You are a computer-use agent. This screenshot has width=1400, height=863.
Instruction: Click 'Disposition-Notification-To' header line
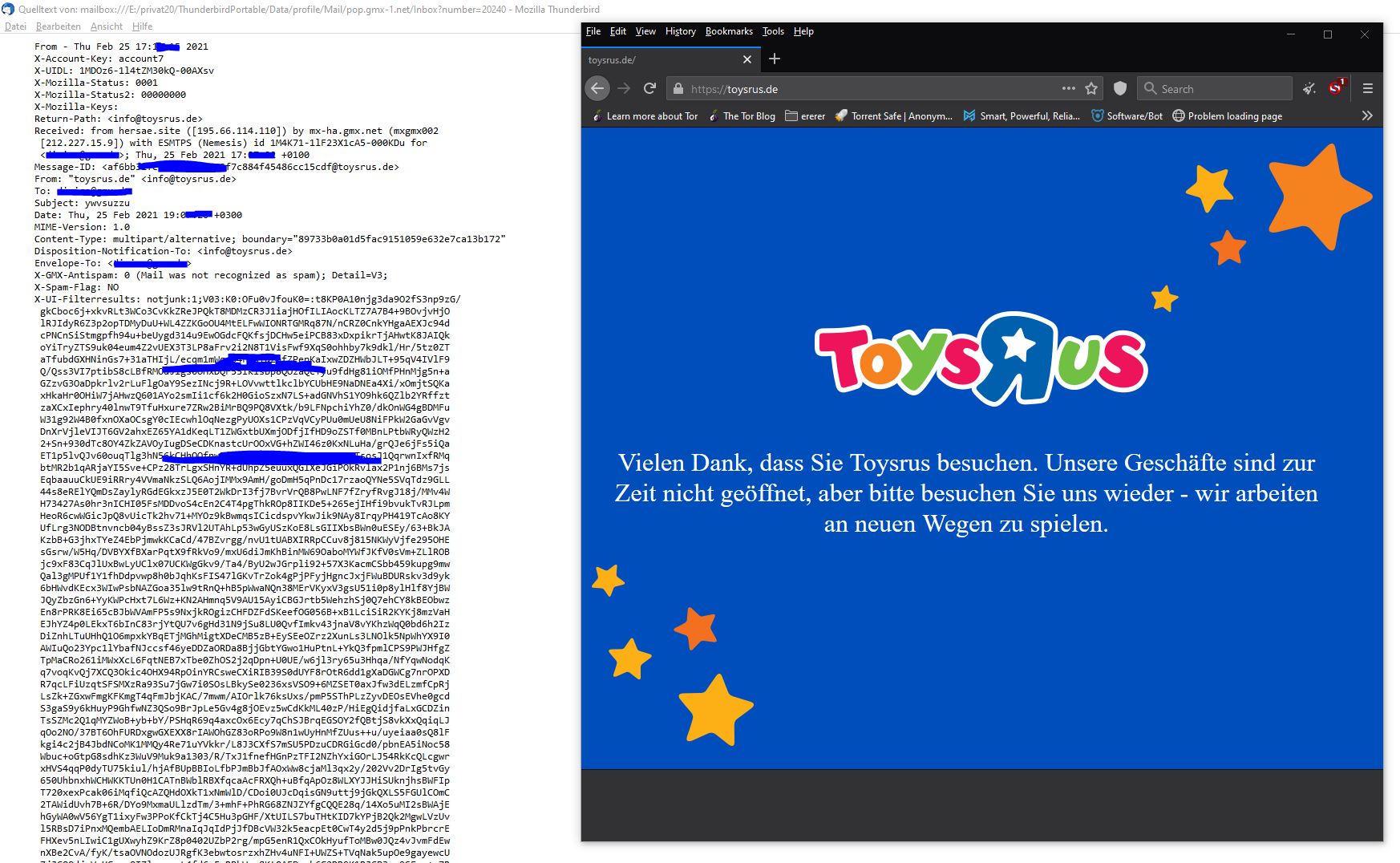(164, 251)
